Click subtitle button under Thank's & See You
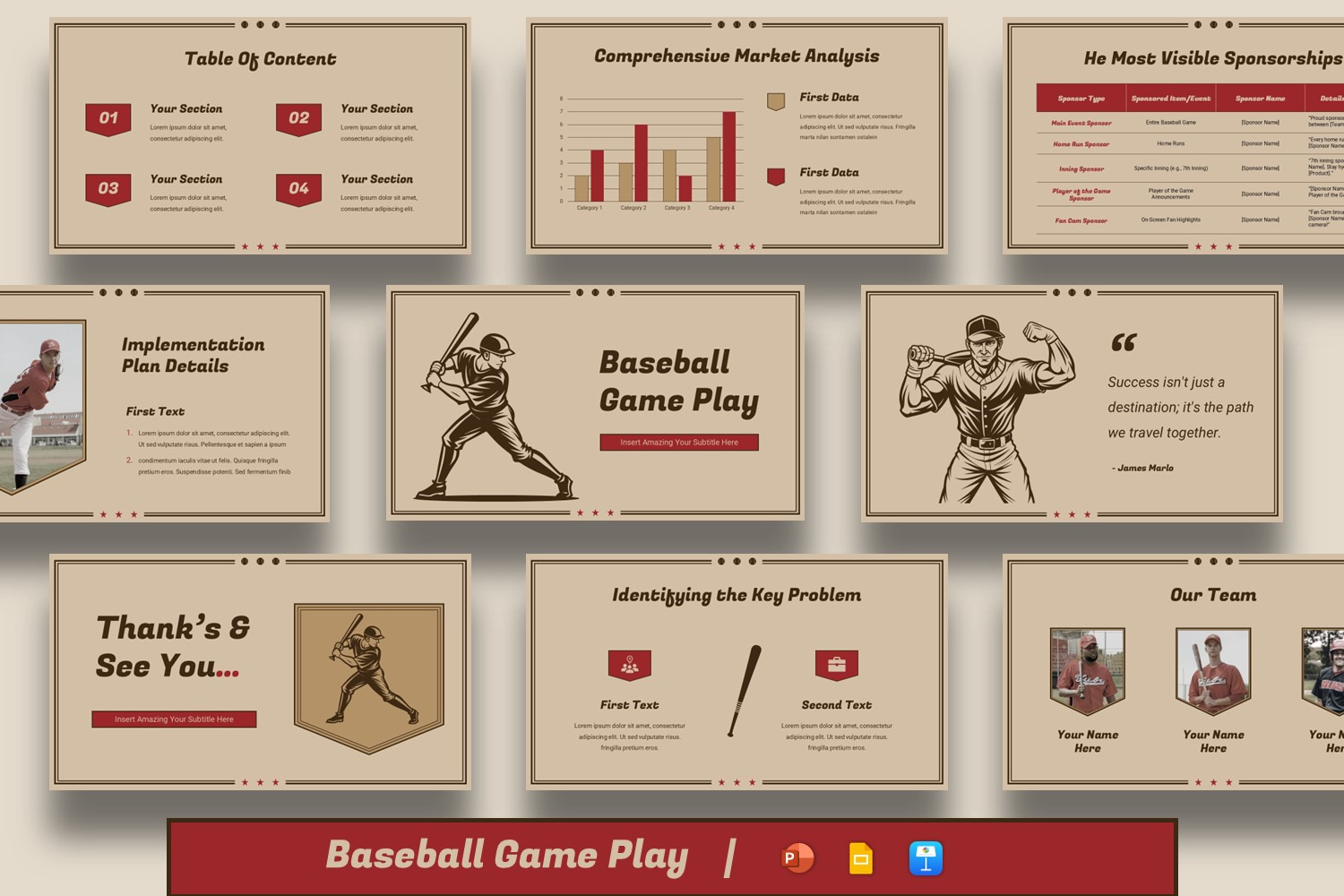 click(x=174, y=719)
